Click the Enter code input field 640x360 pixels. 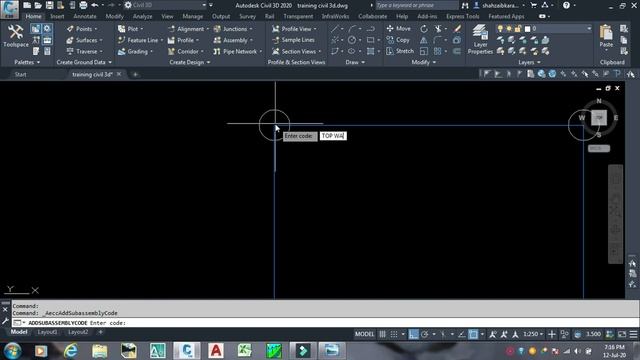[333, 136]
